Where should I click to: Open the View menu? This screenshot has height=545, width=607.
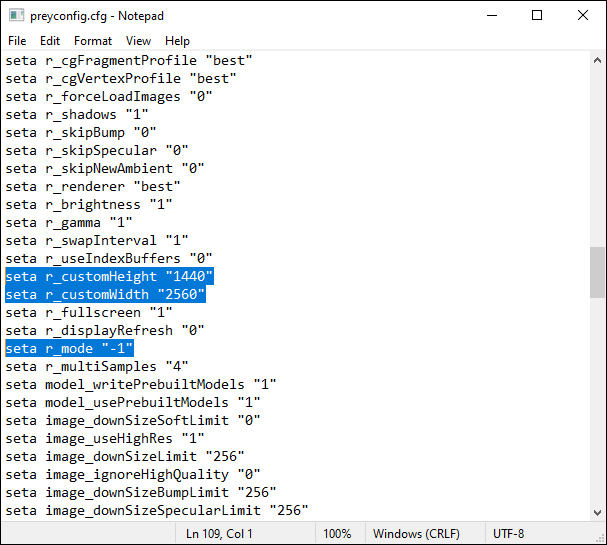tap(138, 41)
